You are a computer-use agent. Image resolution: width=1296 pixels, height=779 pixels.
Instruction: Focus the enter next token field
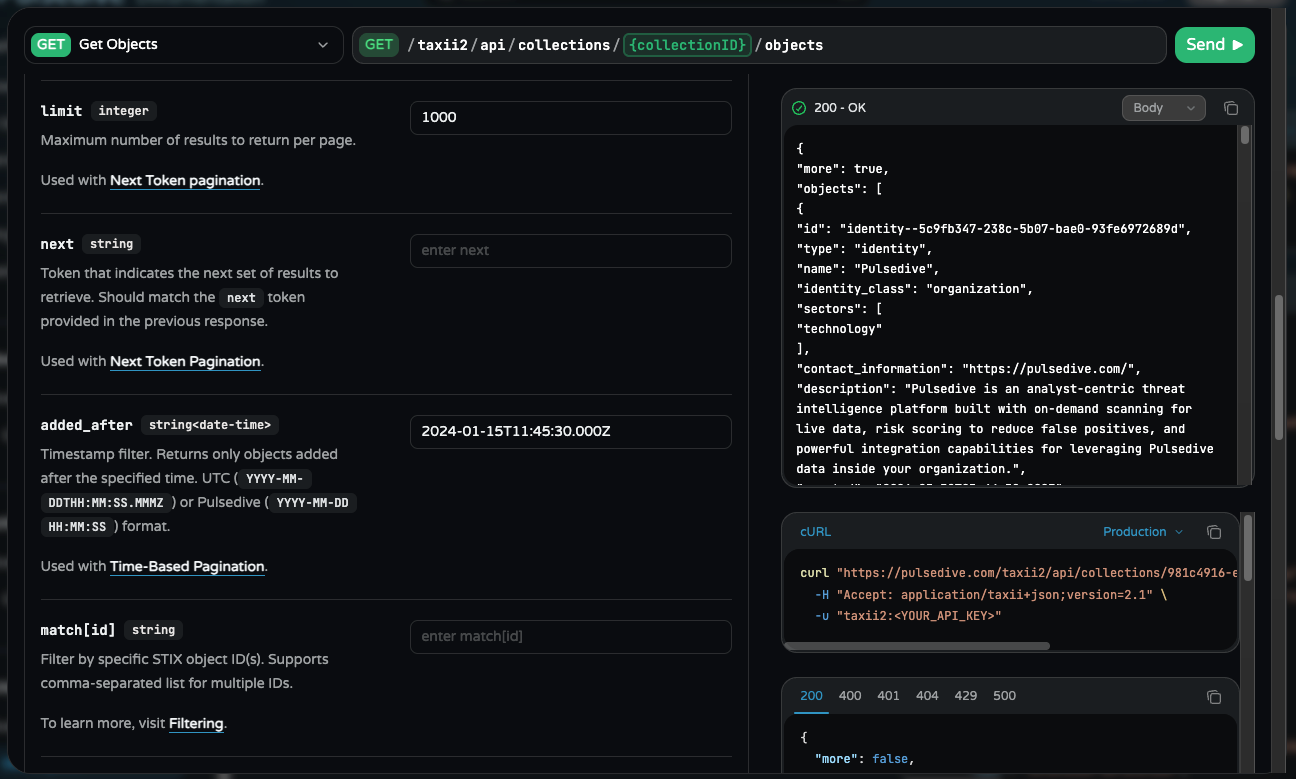coord(570,251)
